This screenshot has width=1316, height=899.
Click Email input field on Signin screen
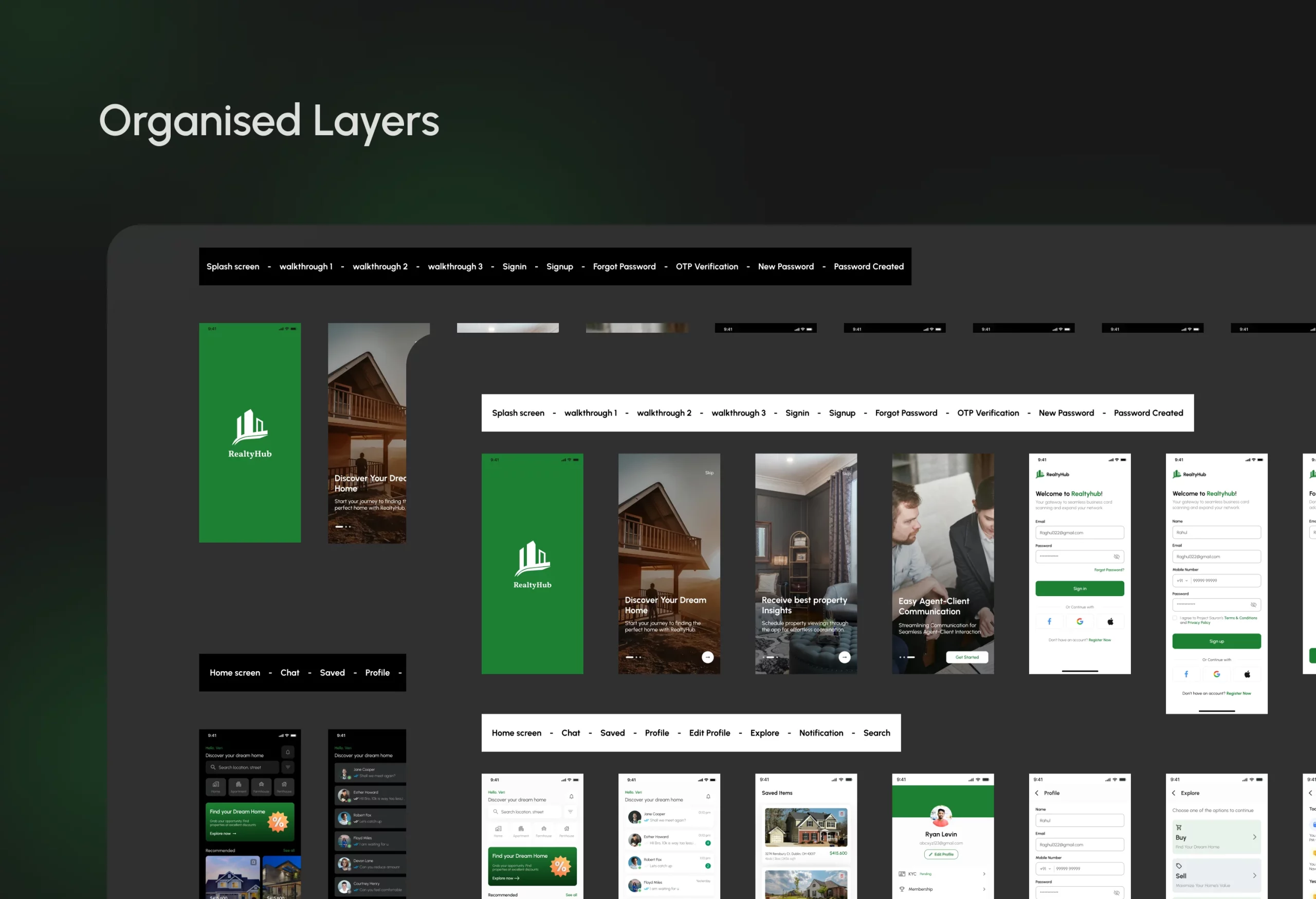click(1080, 532)
